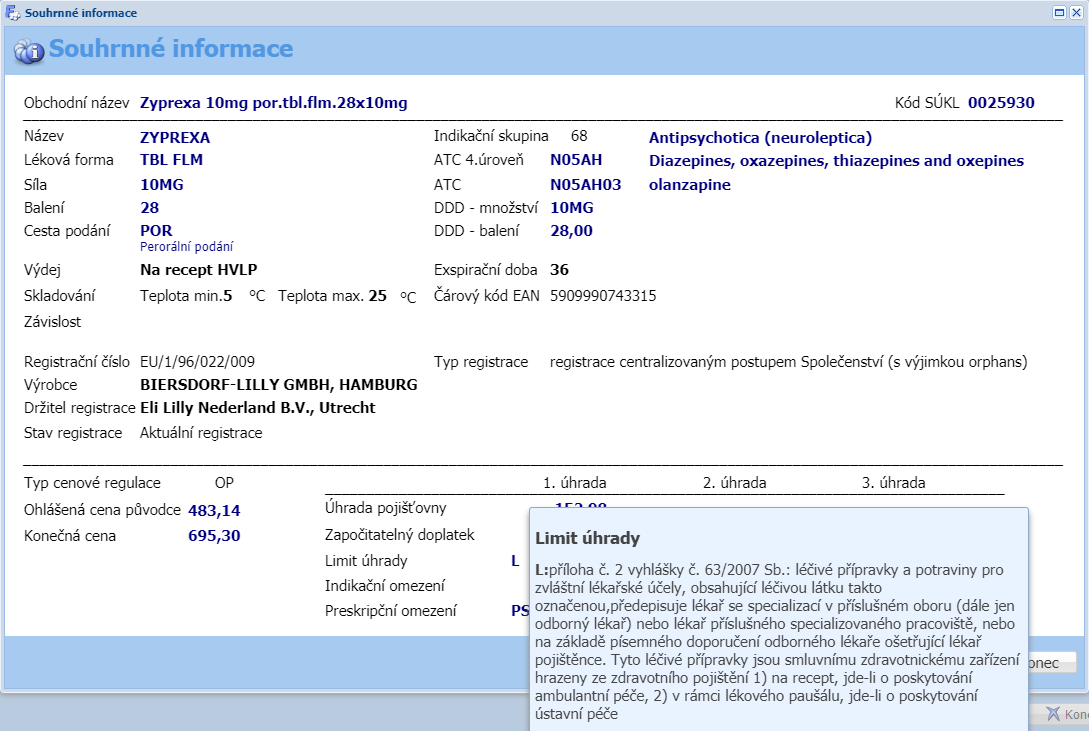This screenshot has width=1089, height=731.
Task: Click the Diazepines, oxazepines, thiazepines and oxepines text
Action: tap(836, 161)
